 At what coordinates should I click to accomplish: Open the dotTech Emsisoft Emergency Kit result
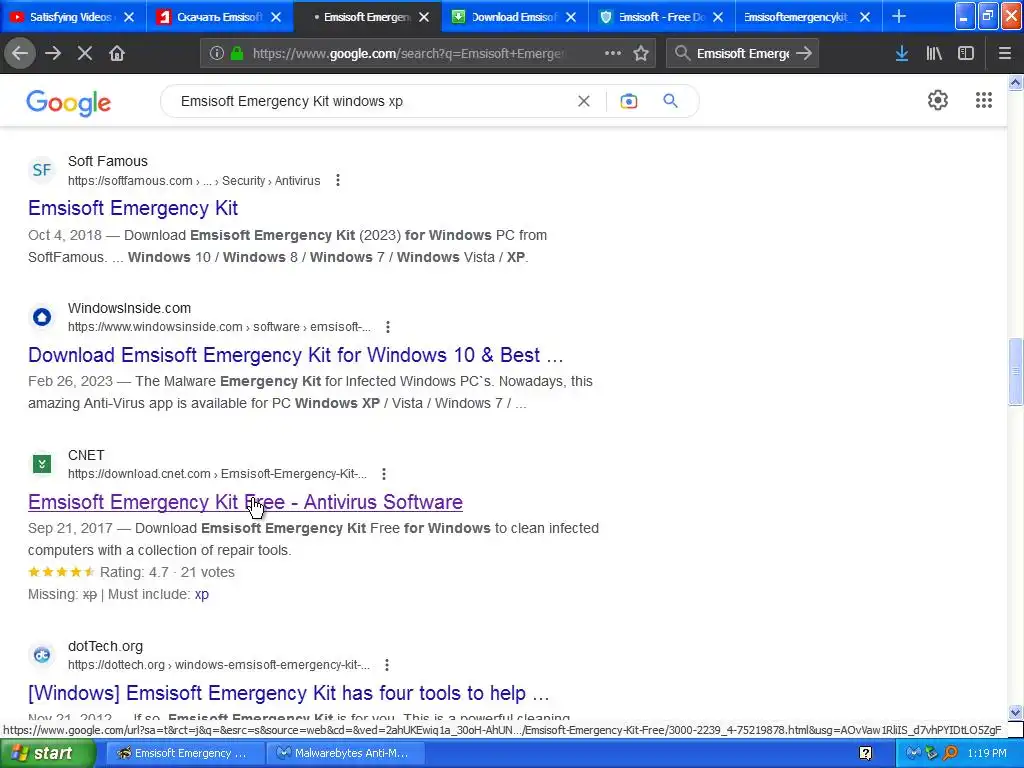coord(289,692)
